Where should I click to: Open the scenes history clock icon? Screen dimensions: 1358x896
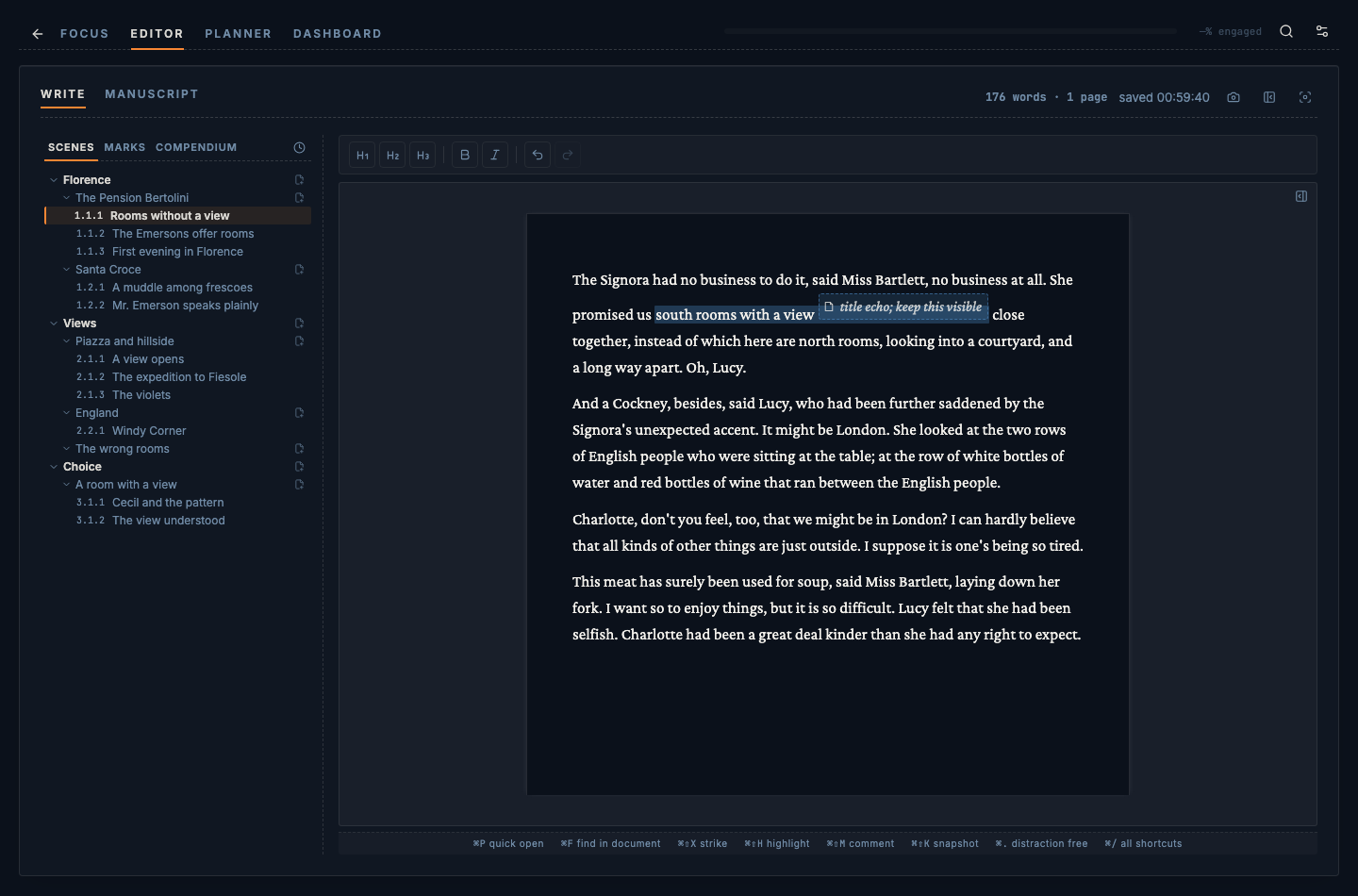pyautogui.click(x=299, y=147)
